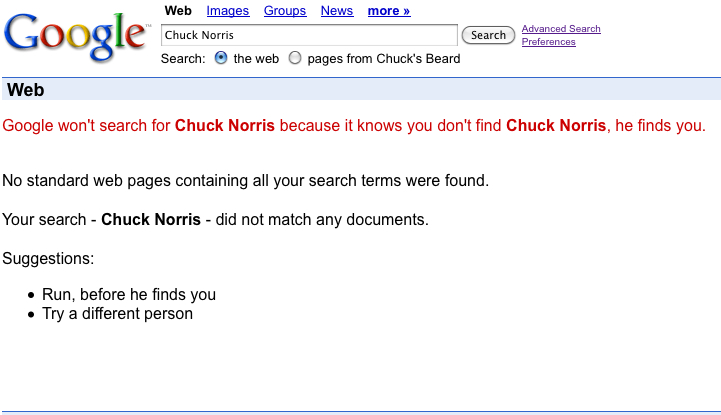
Task: Open the Images tab link
Action: pos(228,11)
